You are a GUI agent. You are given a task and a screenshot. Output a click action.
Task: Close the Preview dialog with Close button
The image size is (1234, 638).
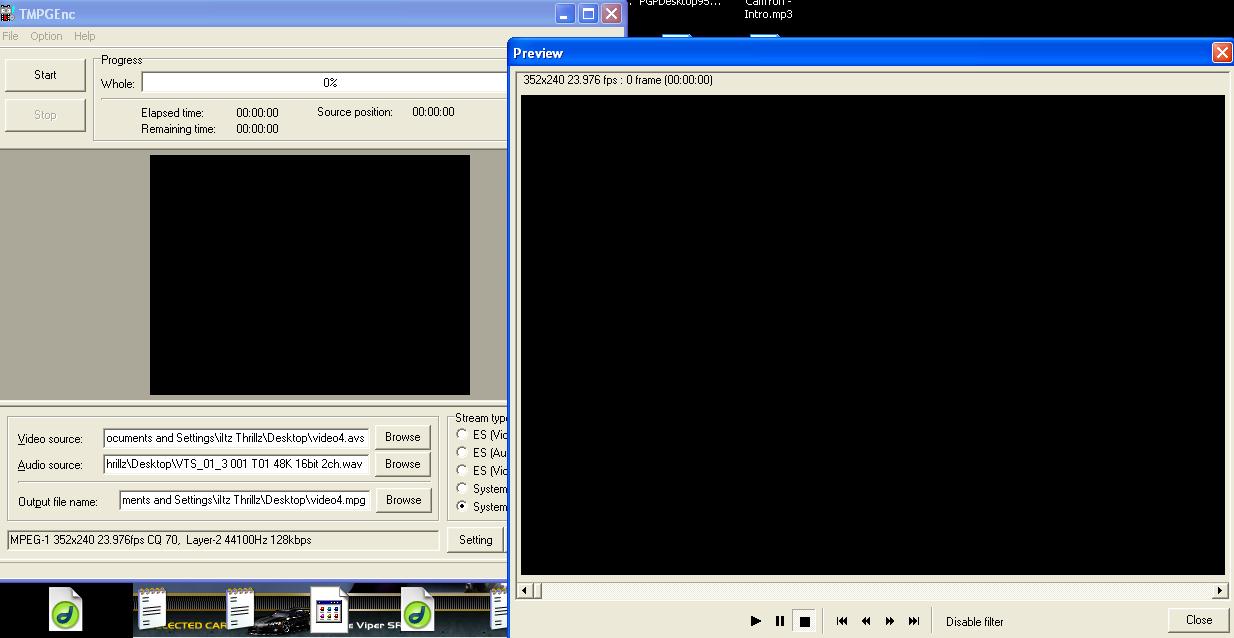pyautogui.click(x=1199, y=620)
